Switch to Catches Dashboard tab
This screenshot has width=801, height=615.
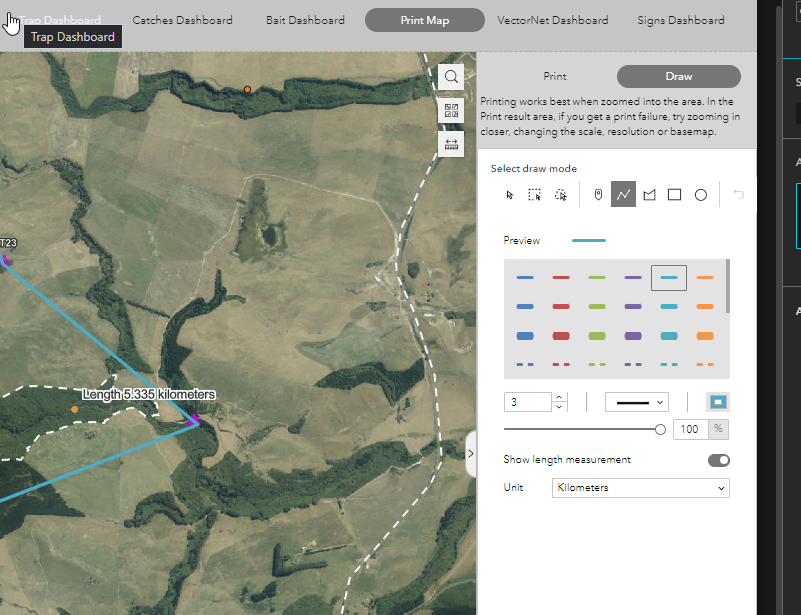[182, 20]
